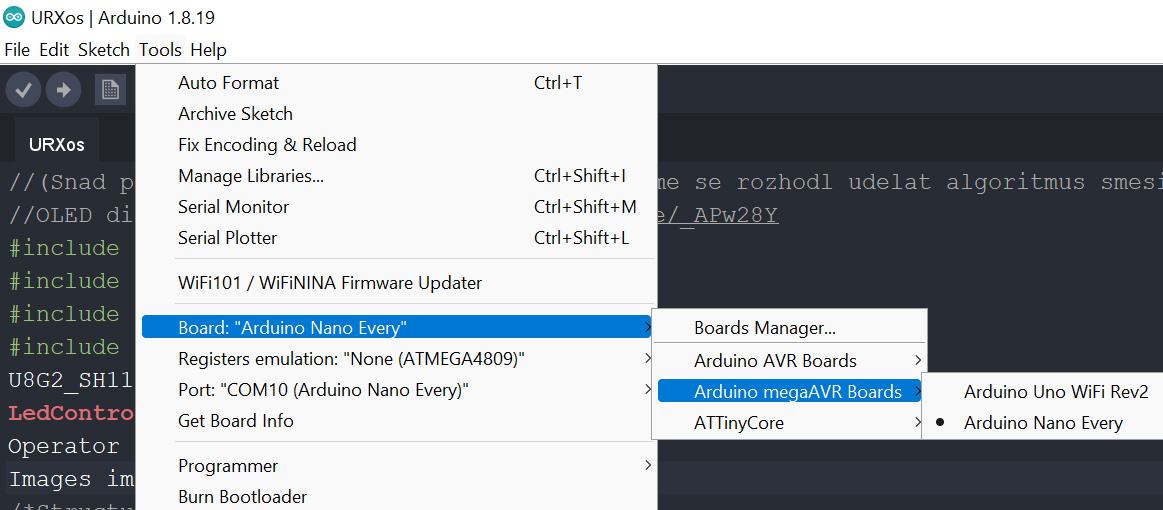
Task: Open Boards Manager
Action: click(764, 328)
